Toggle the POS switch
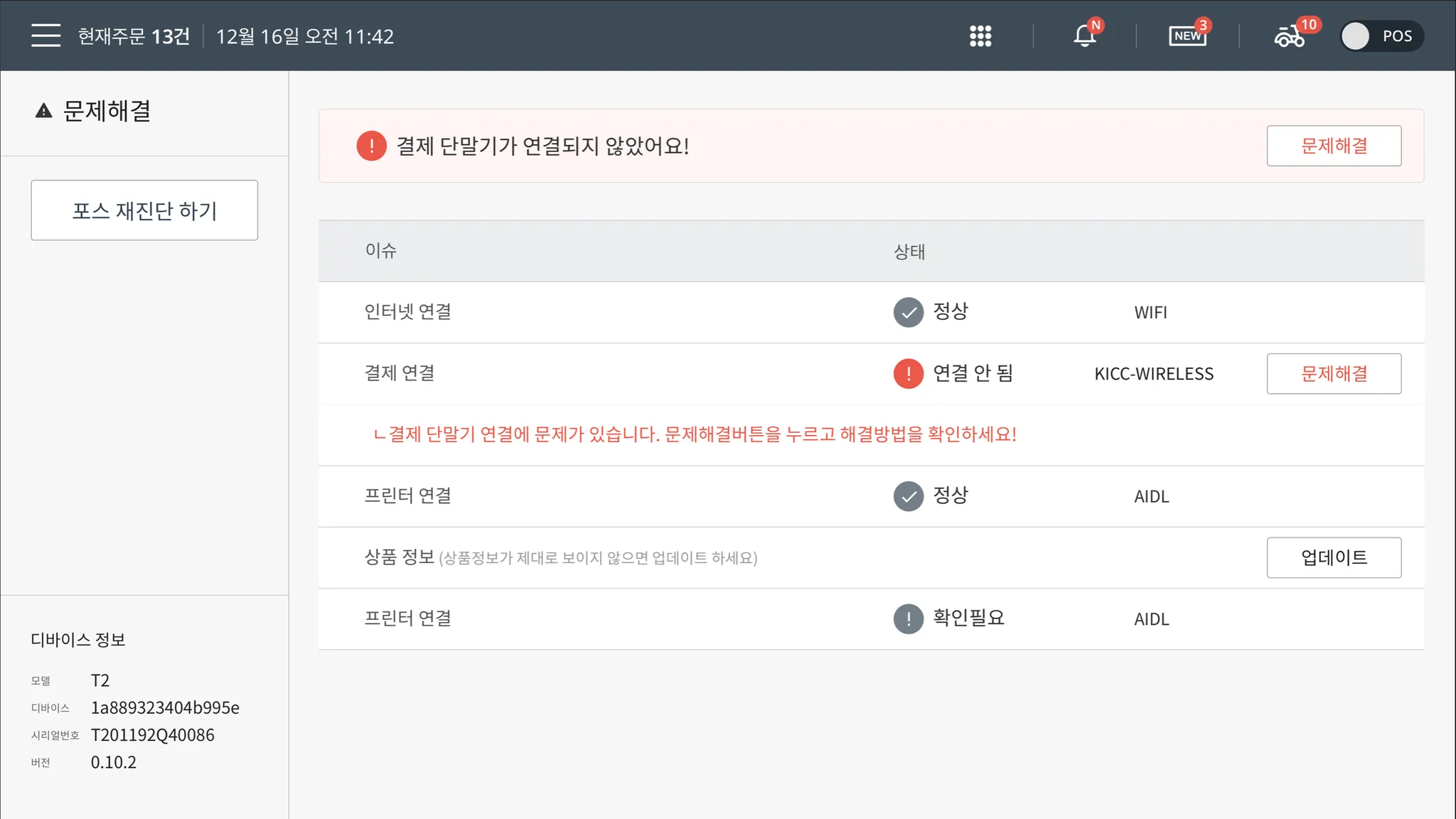 1381,36
